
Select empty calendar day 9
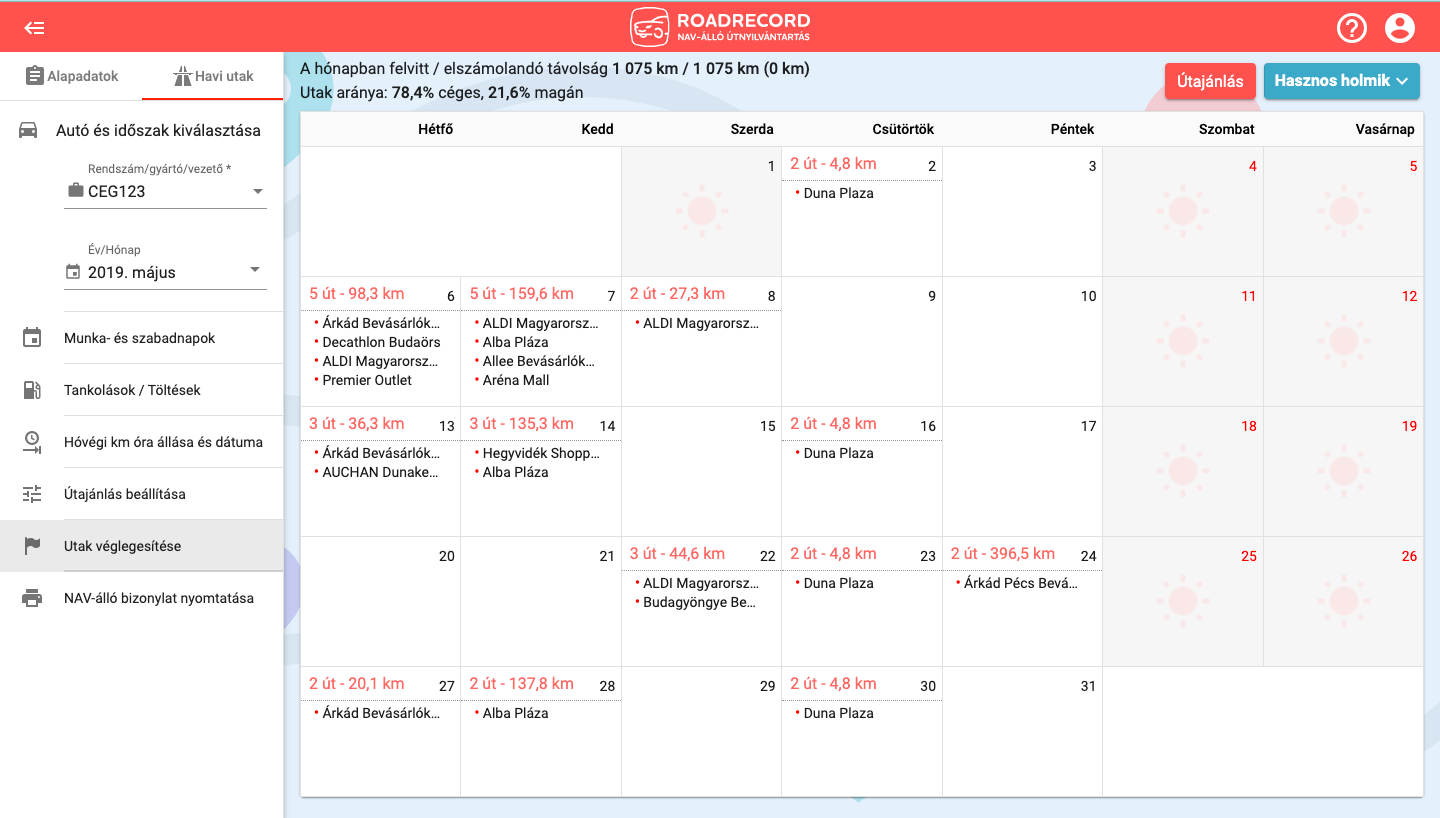point(862,342)
